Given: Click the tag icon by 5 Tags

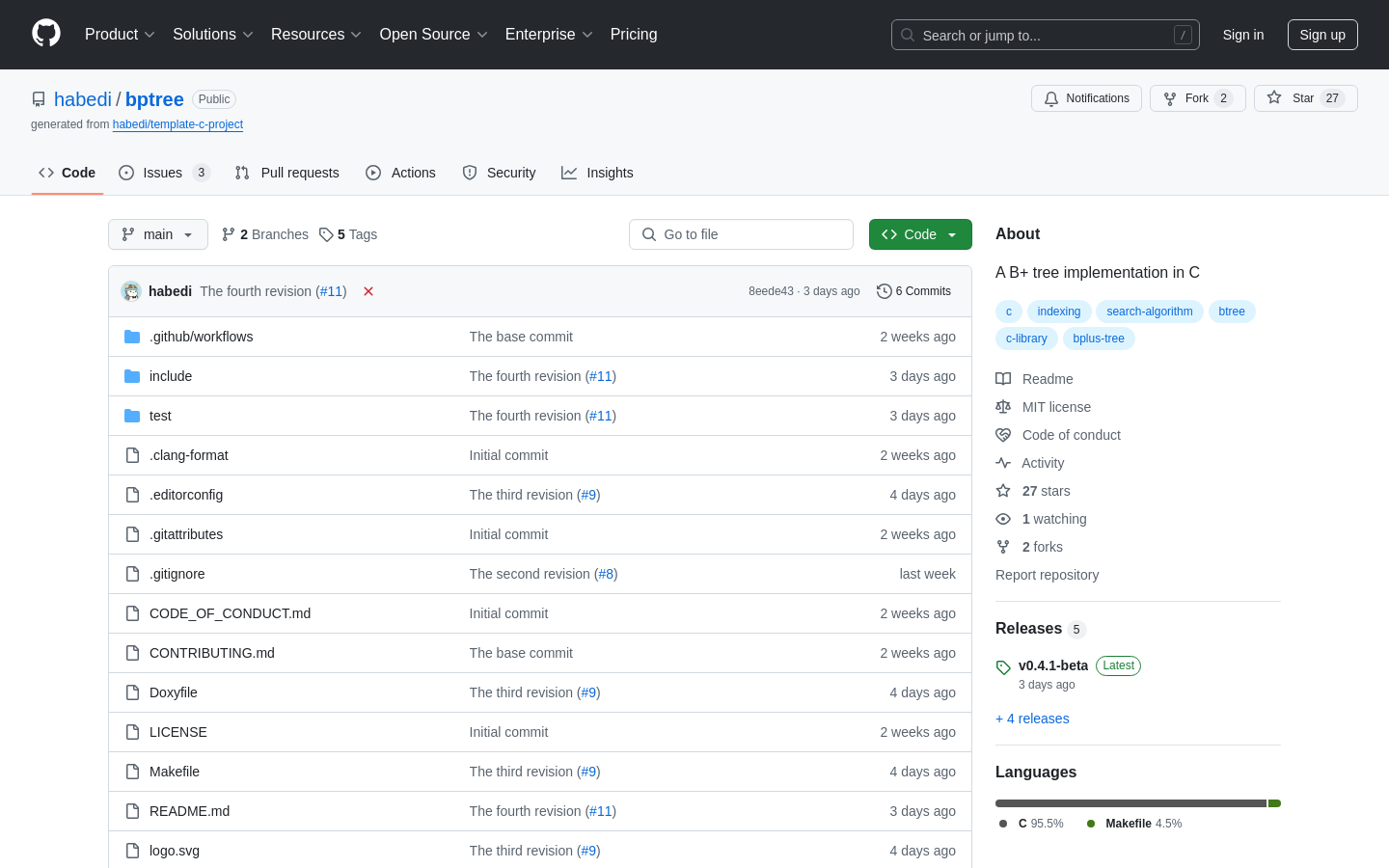Looking at the screenshot, I should (x=326, y=234).
